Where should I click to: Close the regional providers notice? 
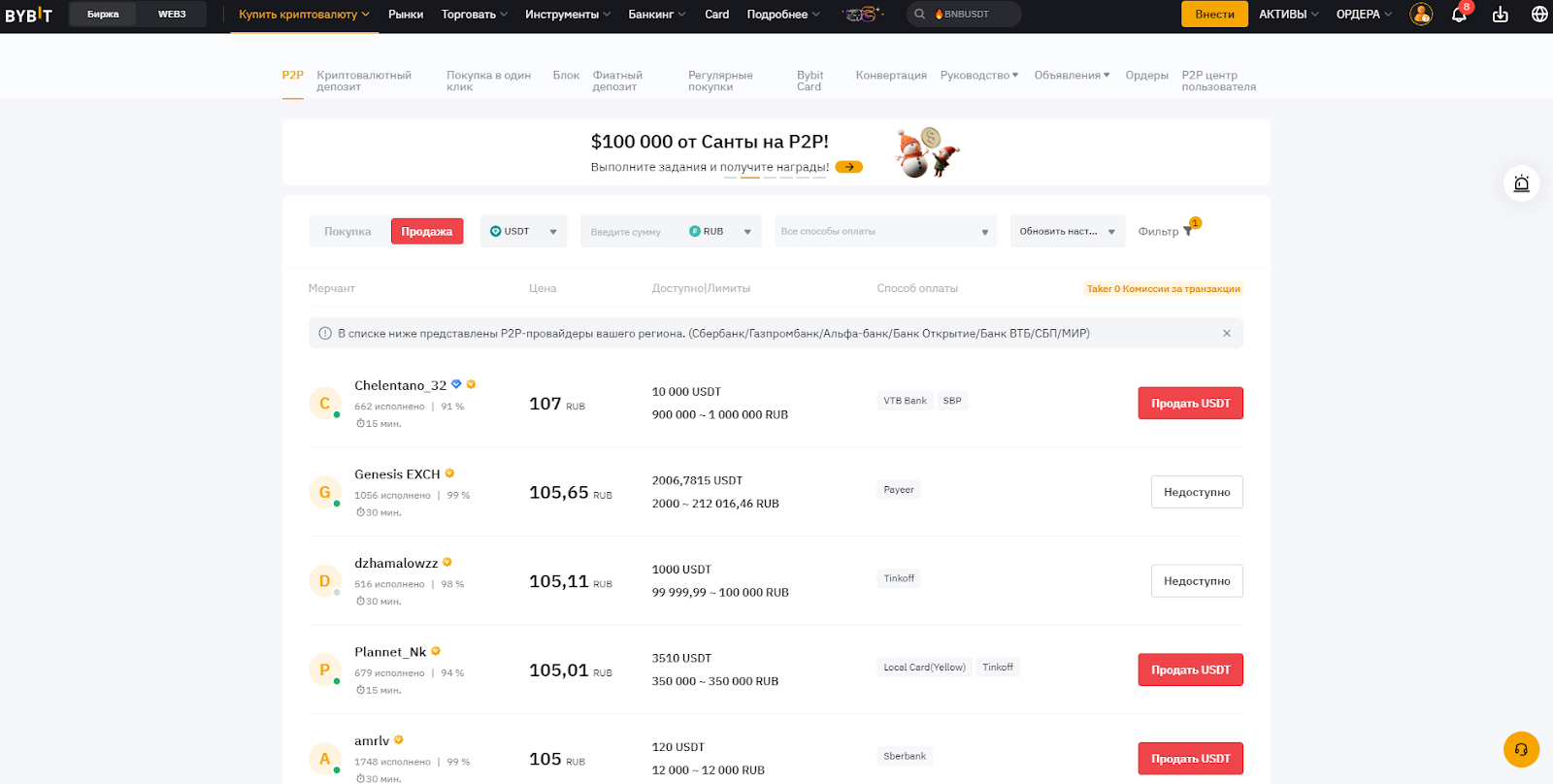coord(1227,333)
